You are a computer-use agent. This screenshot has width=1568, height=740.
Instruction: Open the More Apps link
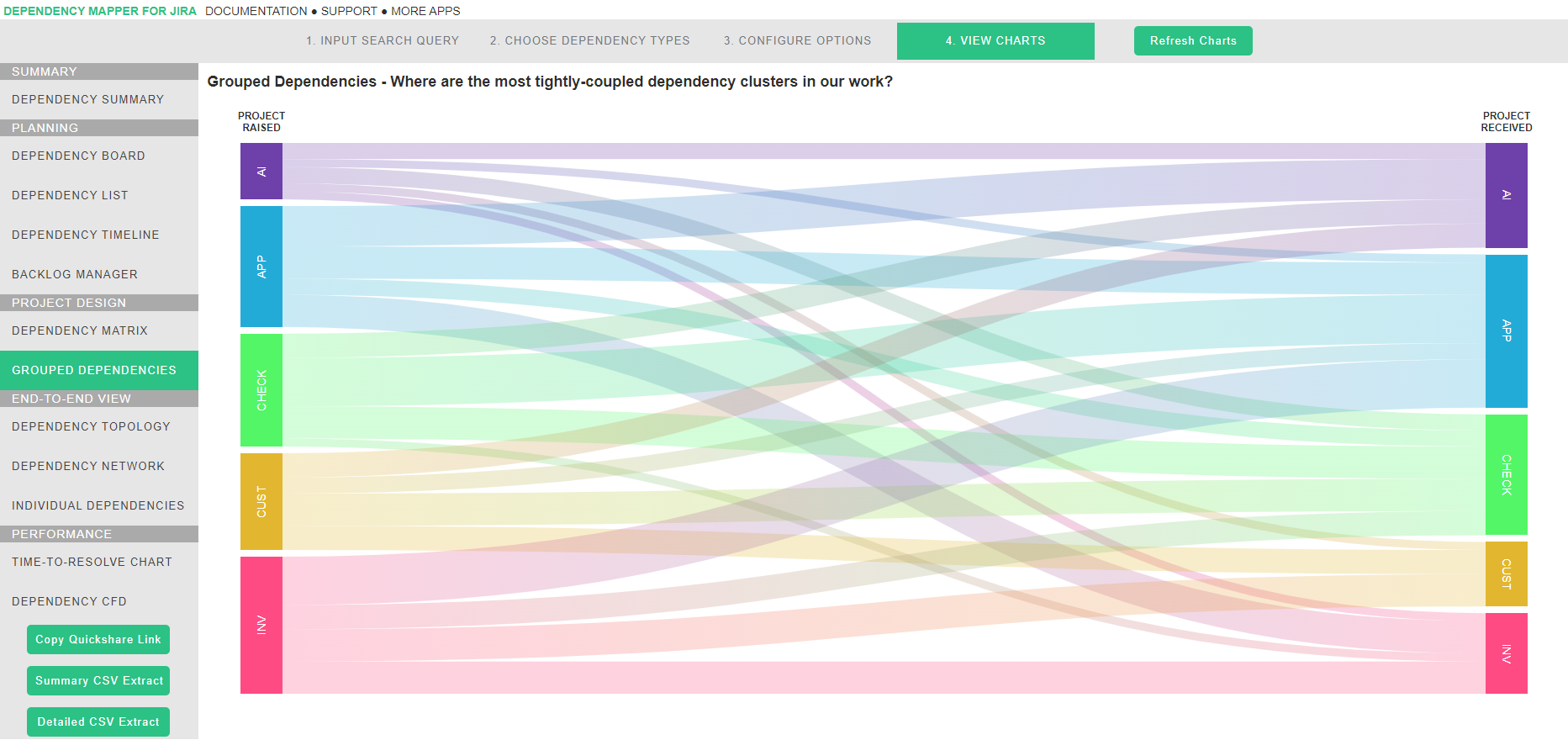point(425,11)
